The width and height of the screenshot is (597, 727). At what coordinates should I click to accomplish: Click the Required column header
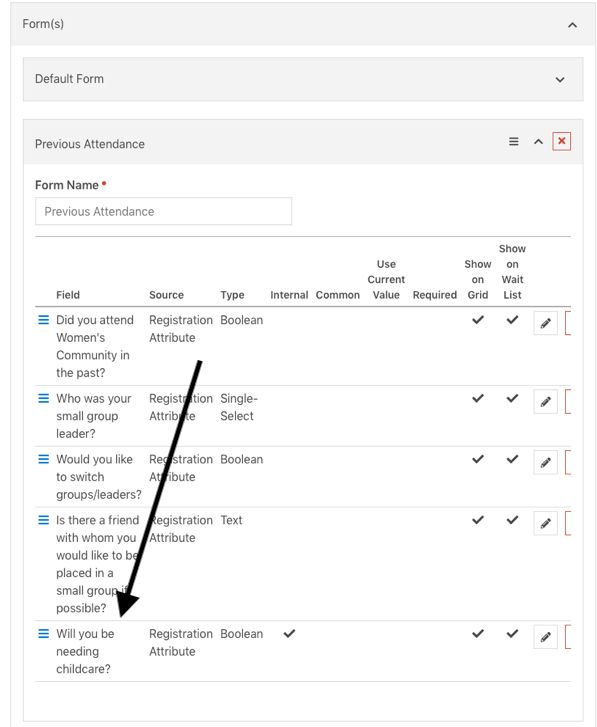tap(435, 295)
